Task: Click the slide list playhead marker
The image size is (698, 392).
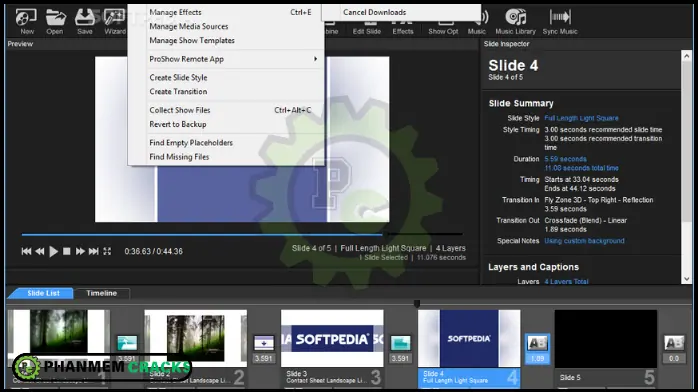Action: 417,303
